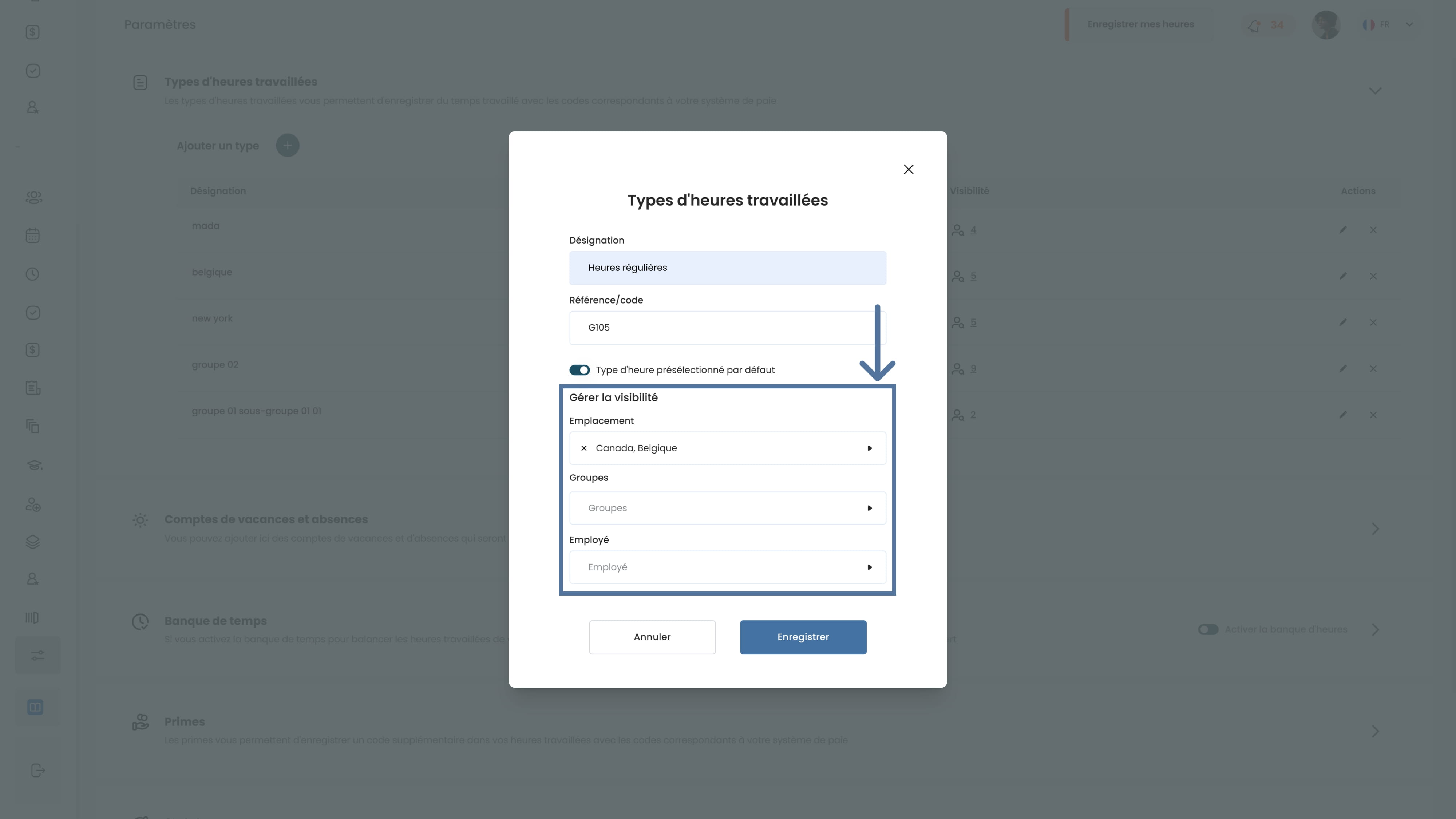Open the Groupes dropdown

click(x=869, y=508)
